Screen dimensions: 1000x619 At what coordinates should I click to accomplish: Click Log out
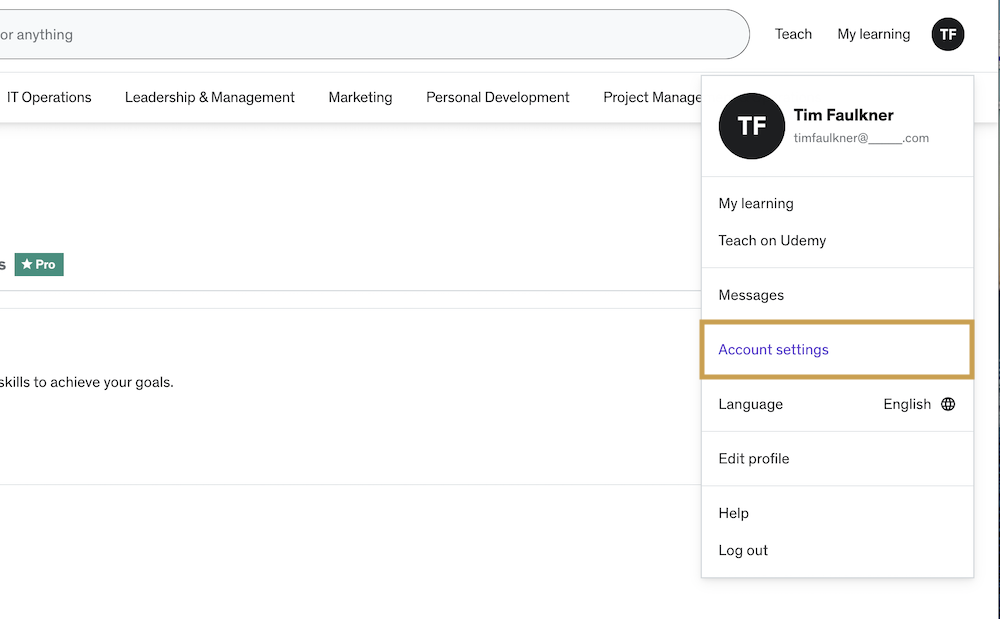point(743,550)
